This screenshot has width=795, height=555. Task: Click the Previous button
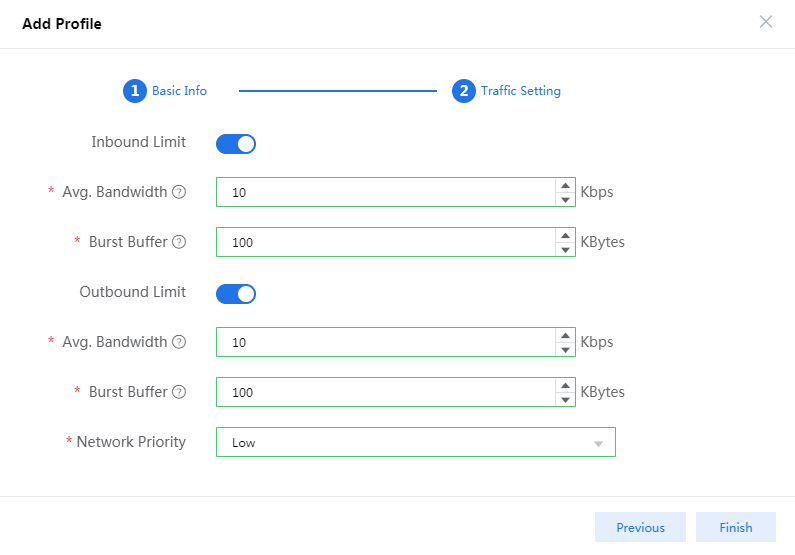[640, 528]
